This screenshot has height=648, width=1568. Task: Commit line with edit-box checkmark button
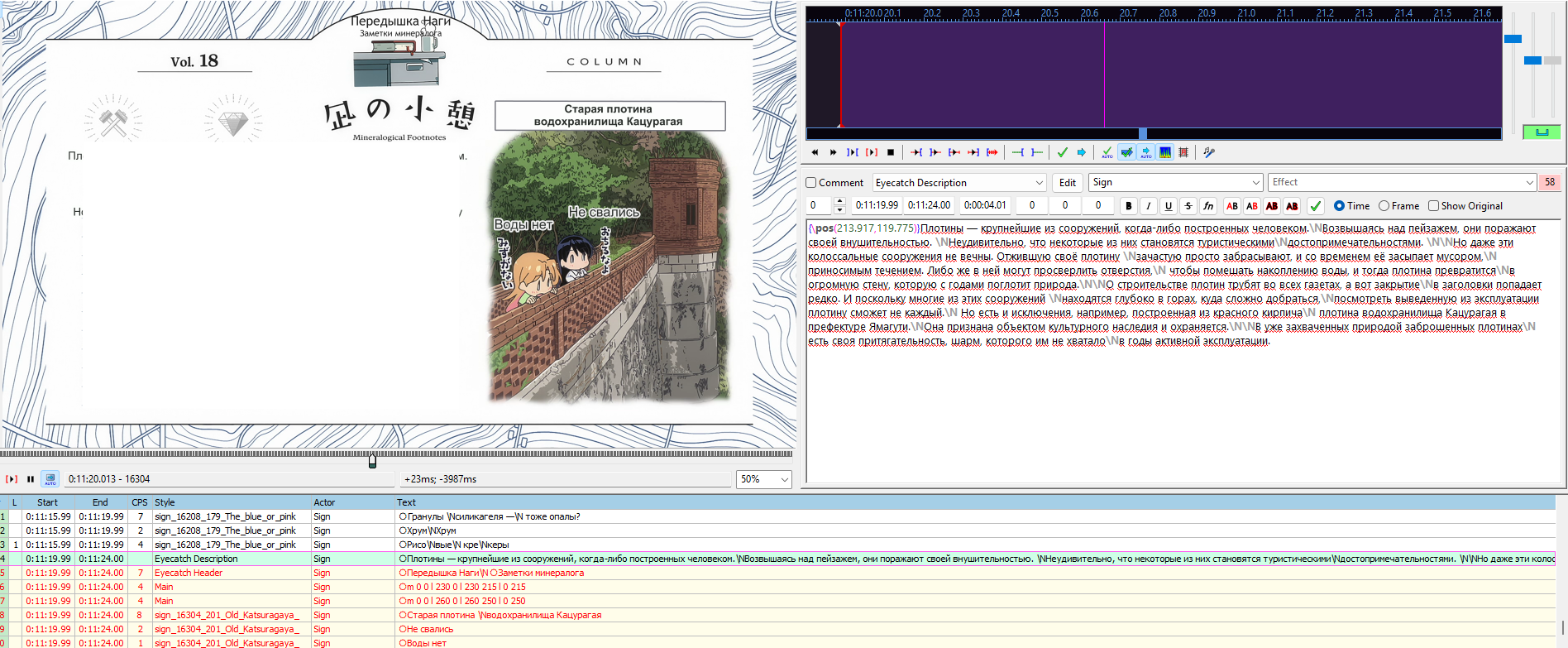pyautogui.click(x=1316, y=206)
